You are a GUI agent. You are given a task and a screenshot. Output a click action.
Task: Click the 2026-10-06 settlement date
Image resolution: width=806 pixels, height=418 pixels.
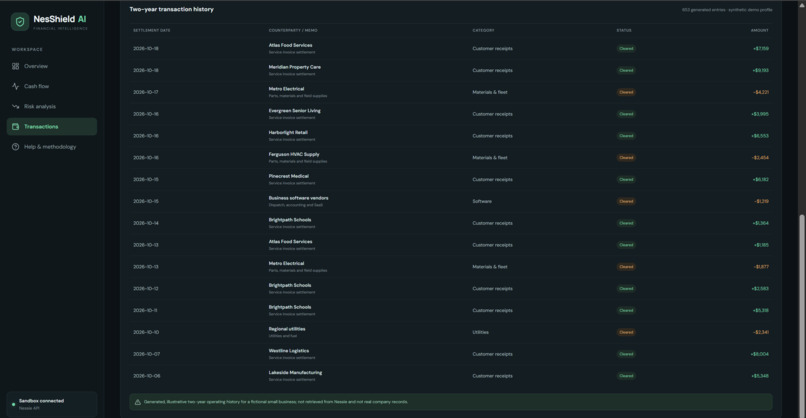tap(146, 376)
